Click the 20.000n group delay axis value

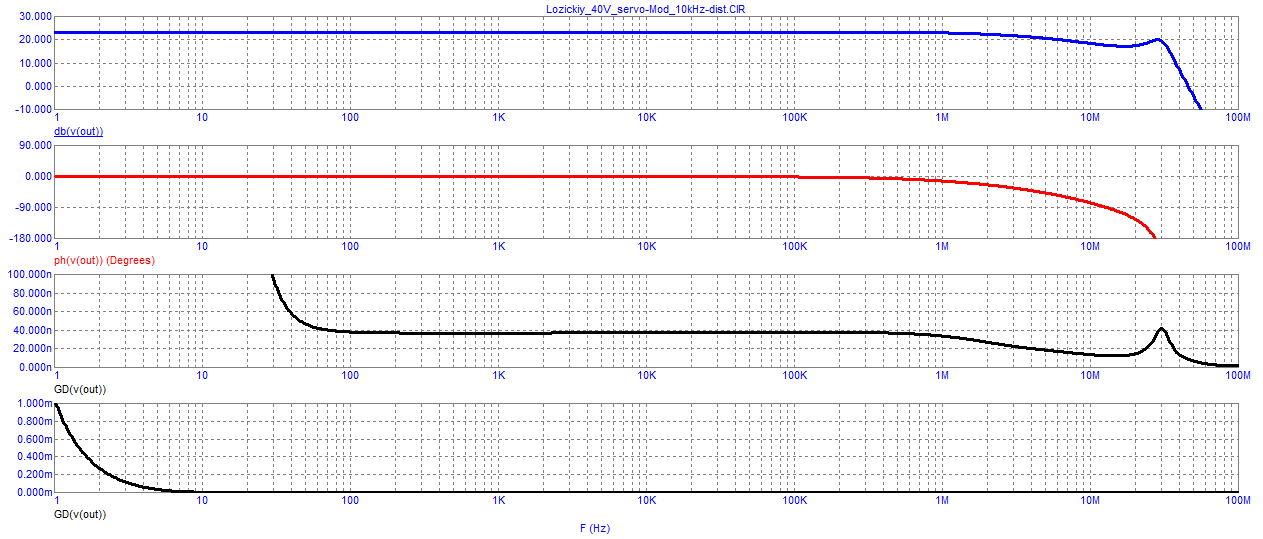(31, 348)
